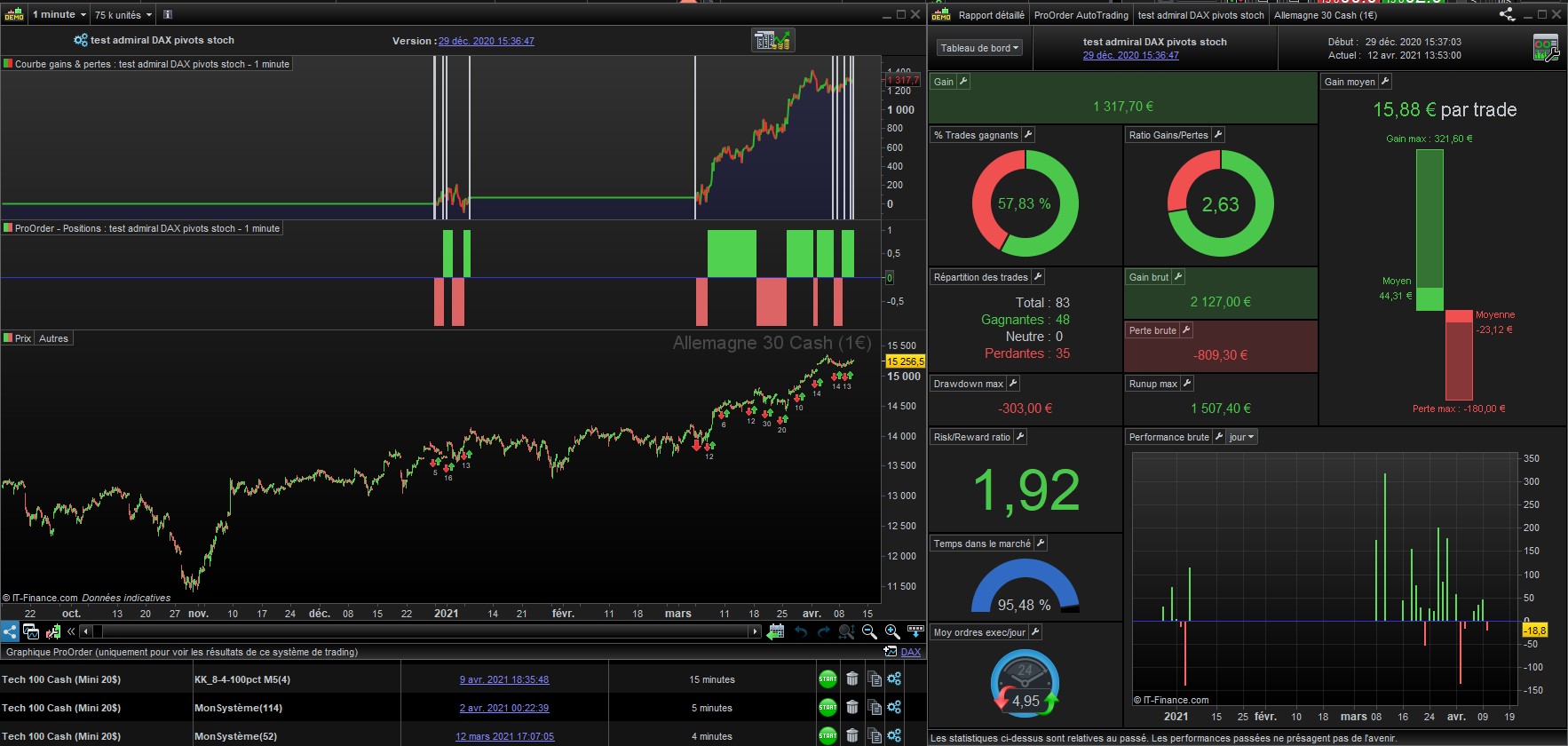Open the dashboard configuration wrench icon
The height and width of the screenshot is (746, 1568).
coord(1546,48)
